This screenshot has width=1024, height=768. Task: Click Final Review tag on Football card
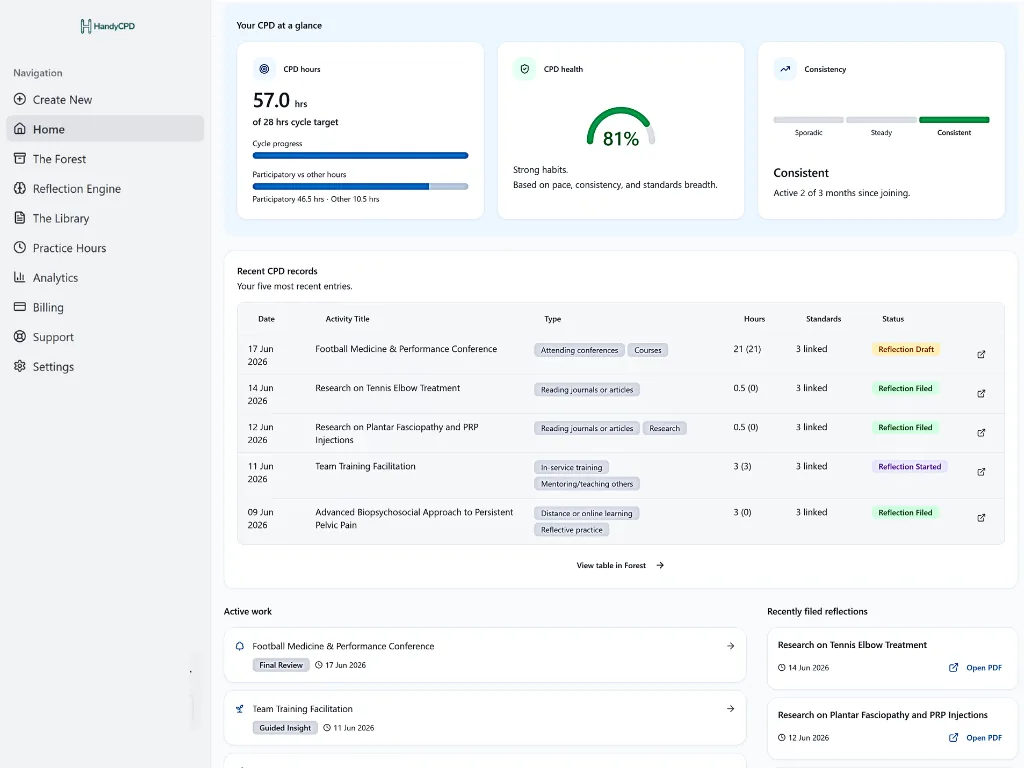281,665
